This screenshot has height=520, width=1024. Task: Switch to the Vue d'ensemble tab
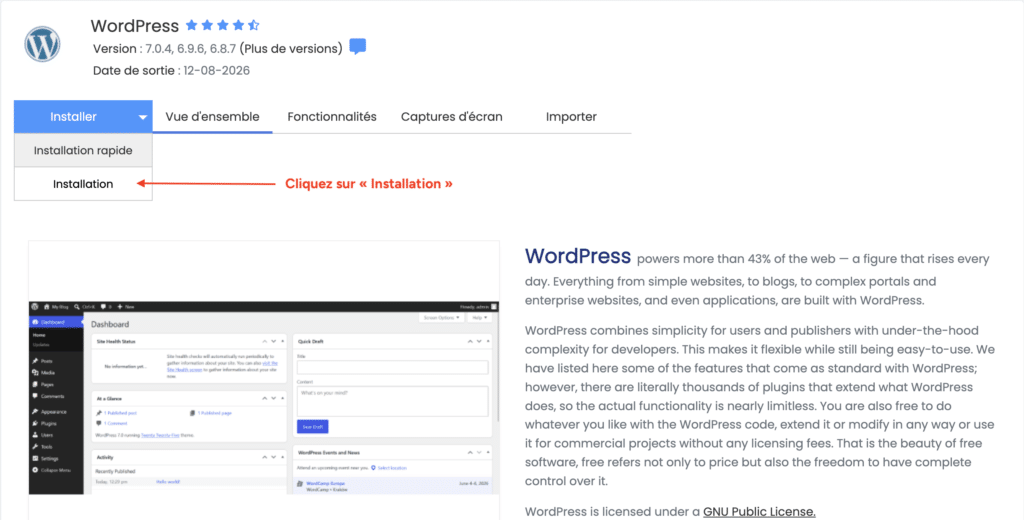point(212,117)
